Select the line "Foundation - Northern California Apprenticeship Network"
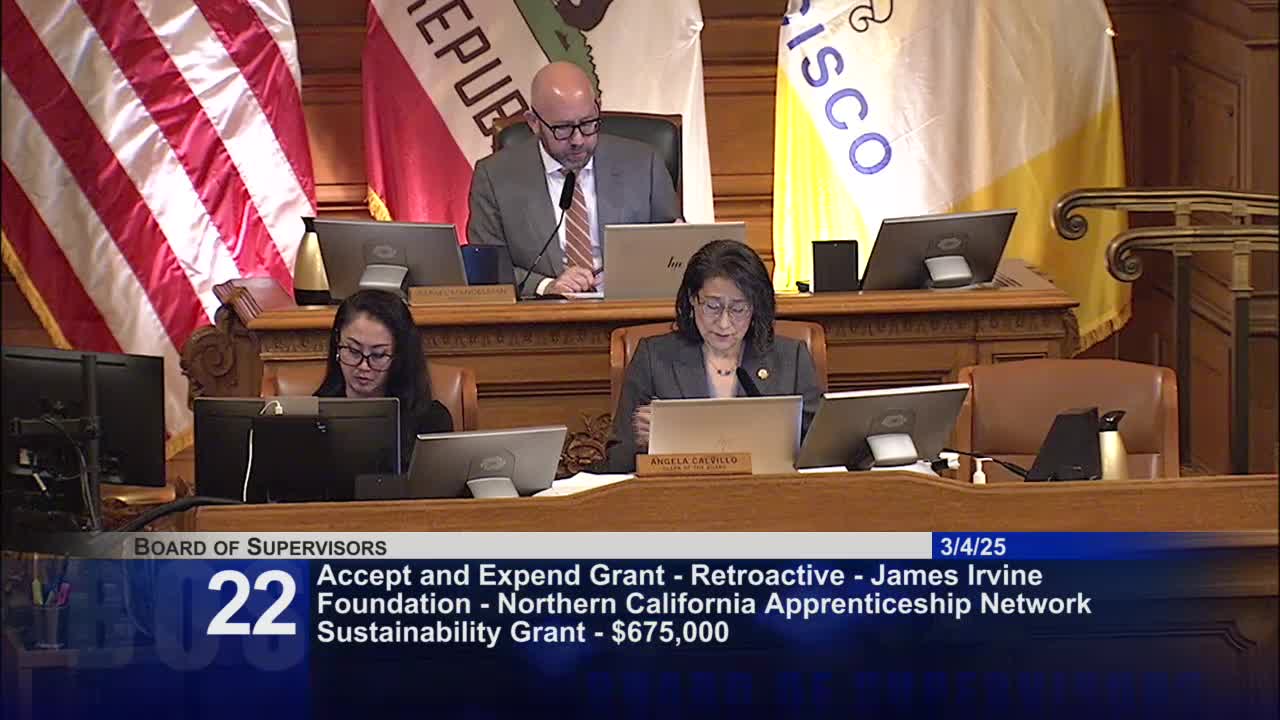 tap(704, 604)
